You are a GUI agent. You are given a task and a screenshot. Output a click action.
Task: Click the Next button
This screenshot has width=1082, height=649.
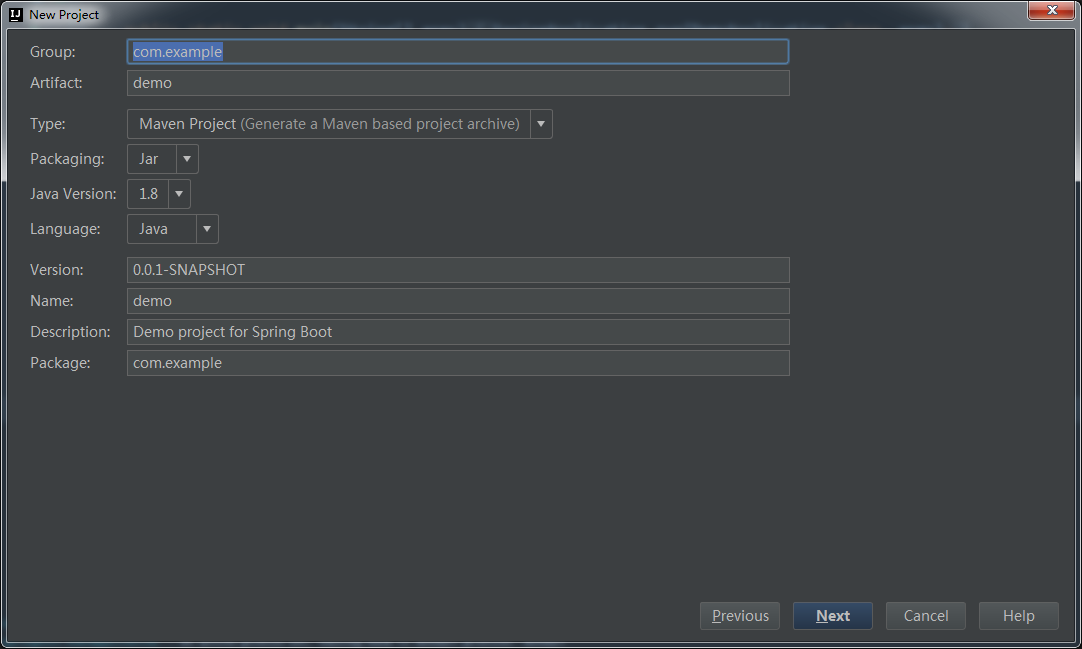(x=832, y=615)
